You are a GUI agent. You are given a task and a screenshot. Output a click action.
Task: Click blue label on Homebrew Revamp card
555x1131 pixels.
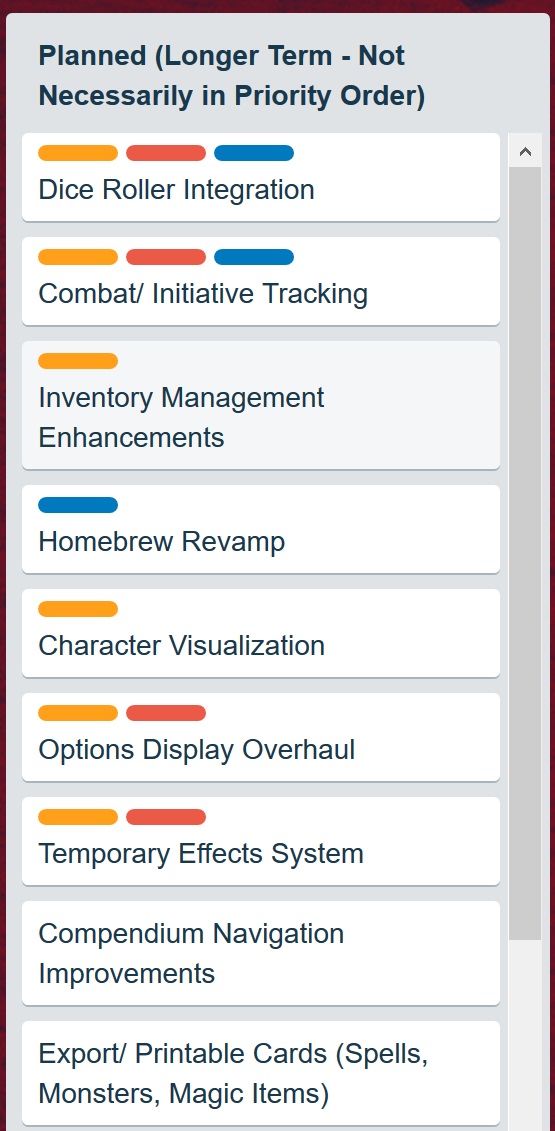pyautogui.click(x=78, y=505)
